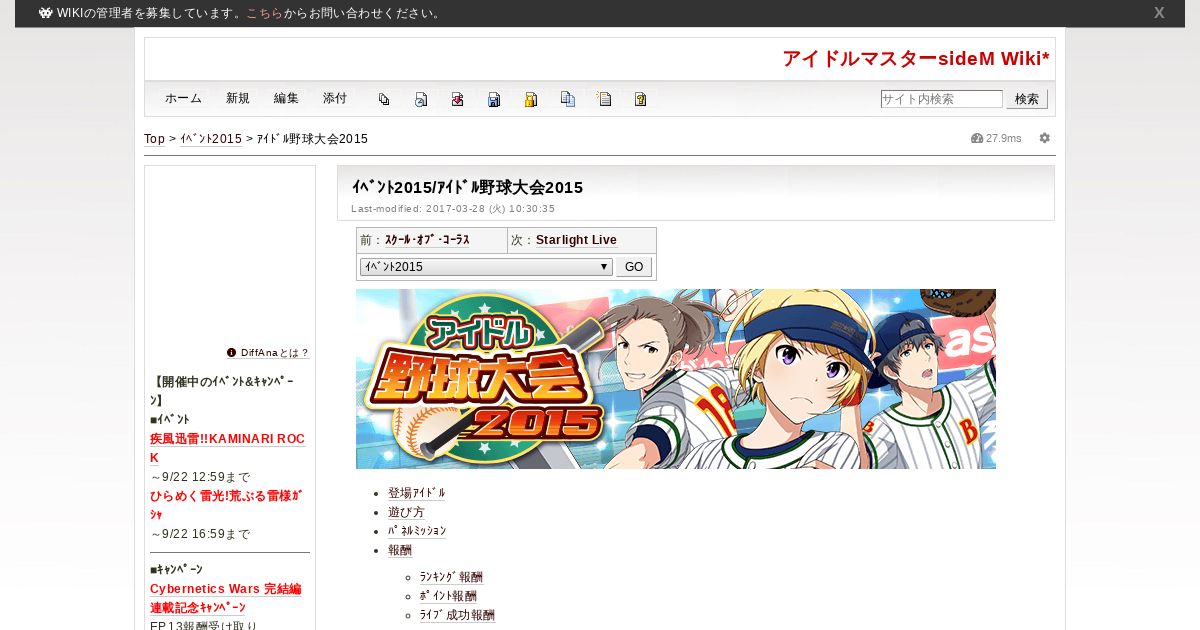Screen dimensions: 1200x630
Task: Jump to ﾗｲﾌﾞ成功報酬 subsection
Action: (457, 615)
